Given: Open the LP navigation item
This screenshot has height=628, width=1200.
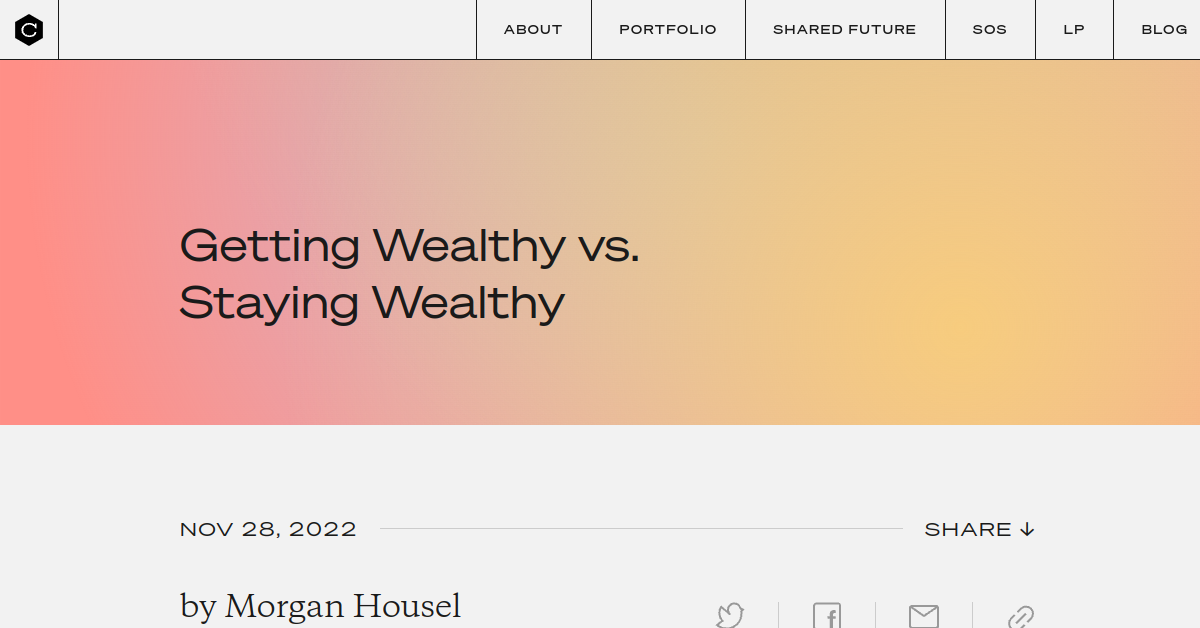Looking at the screenshot, I should (x=1074, y=29).
